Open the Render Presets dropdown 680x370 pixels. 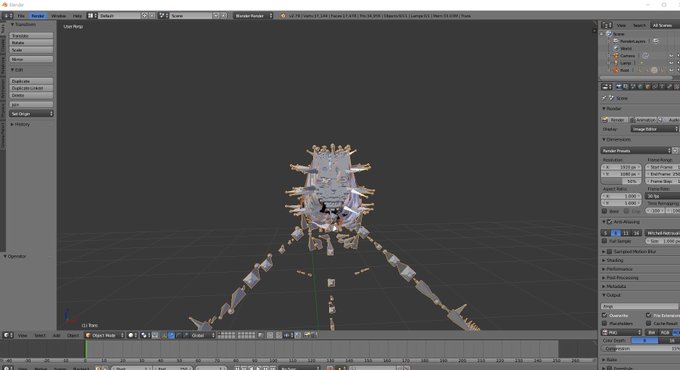click(x=636, y=151)
